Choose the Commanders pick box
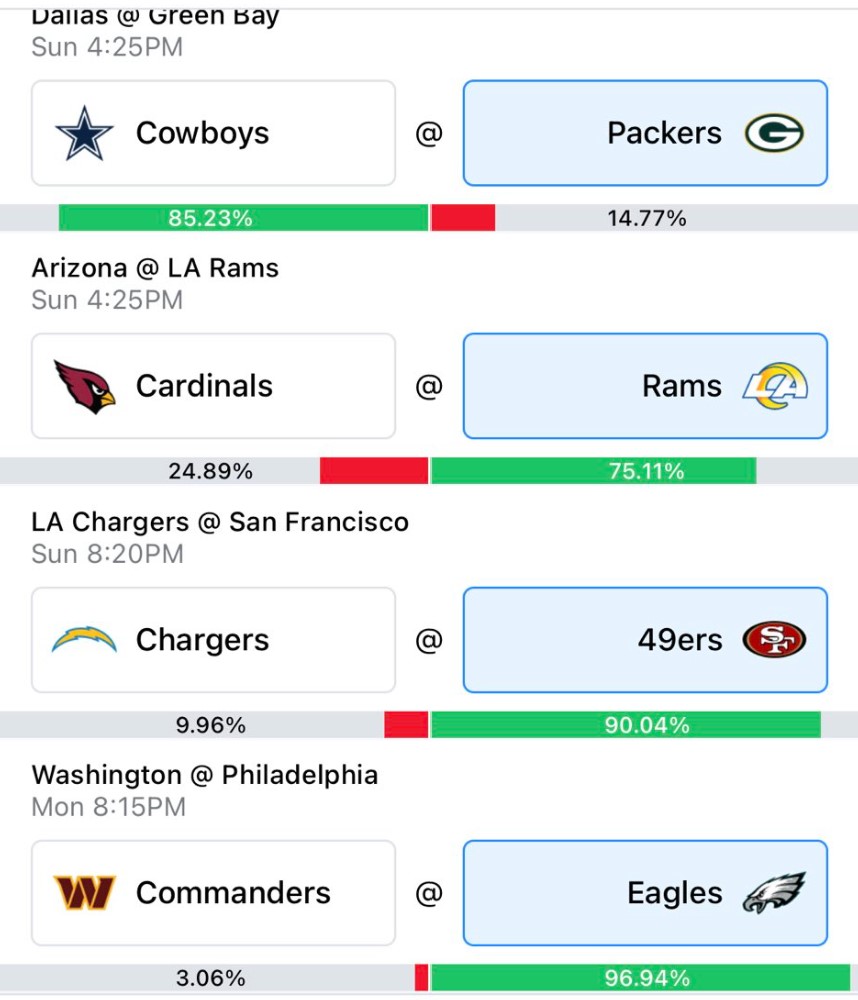Image resolution: width=858 pixels, height=1000 pixels. coord(213,892)
